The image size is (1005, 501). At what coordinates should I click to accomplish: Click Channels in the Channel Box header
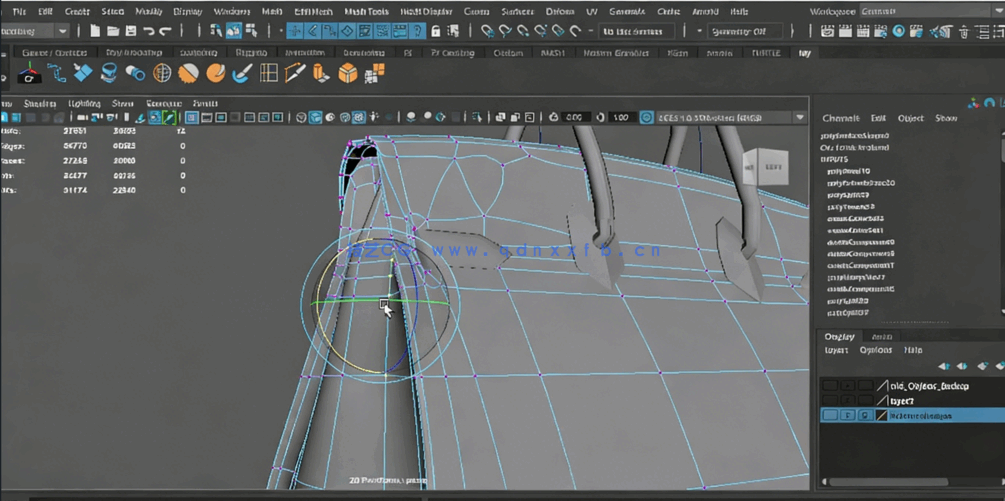(x=840, y=118)
